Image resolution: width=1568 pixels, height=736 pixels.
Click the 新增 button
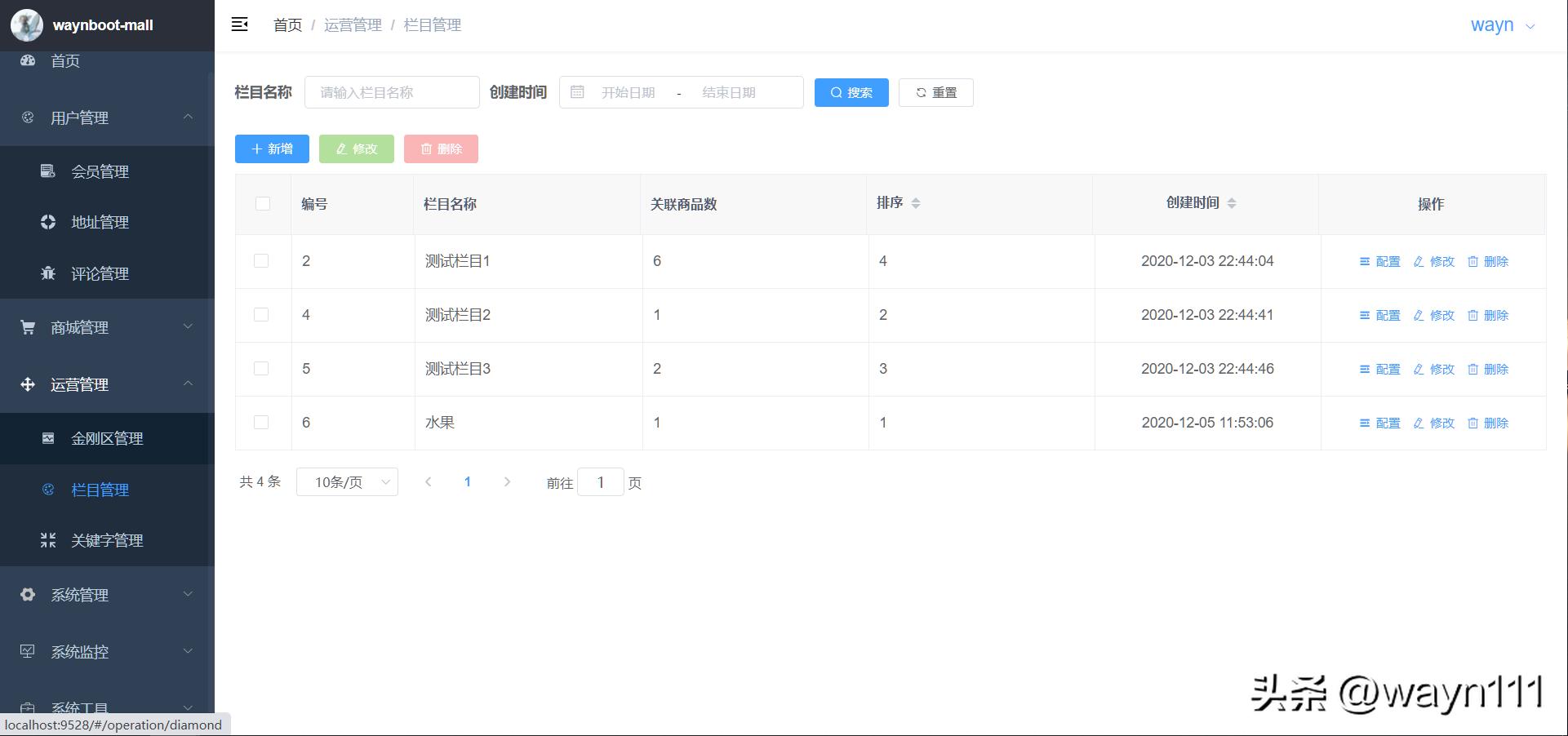pos(272,149)
